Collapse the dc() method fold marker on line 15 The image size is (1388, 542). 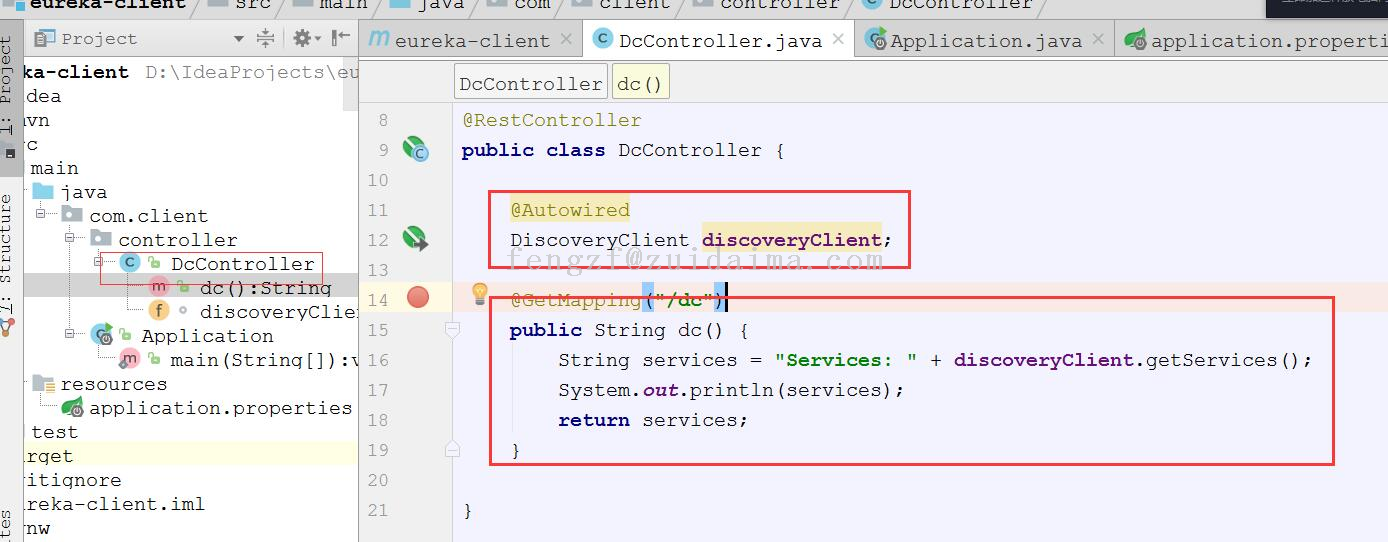[x=452, y=329]
